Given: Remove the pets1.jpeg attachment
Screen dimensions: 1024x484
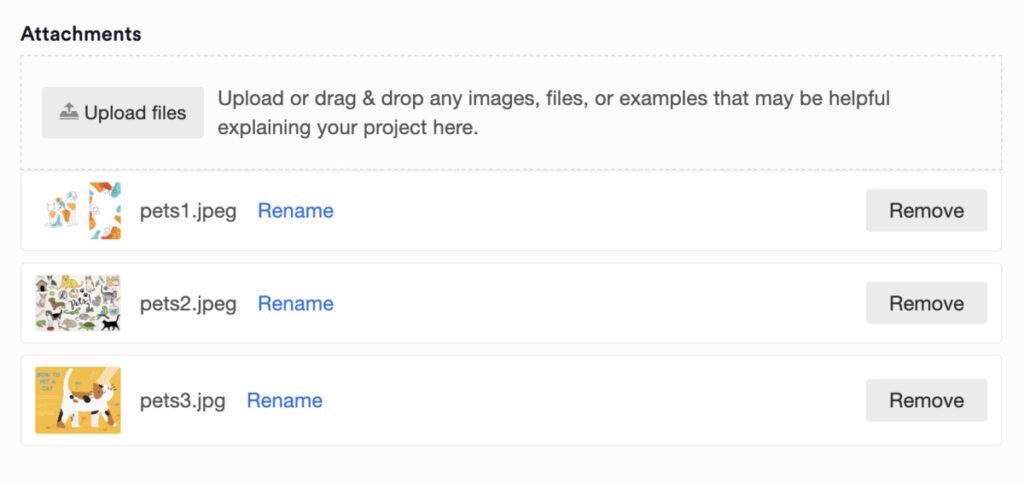Looking at the screenshot, I should click(926, 211).
